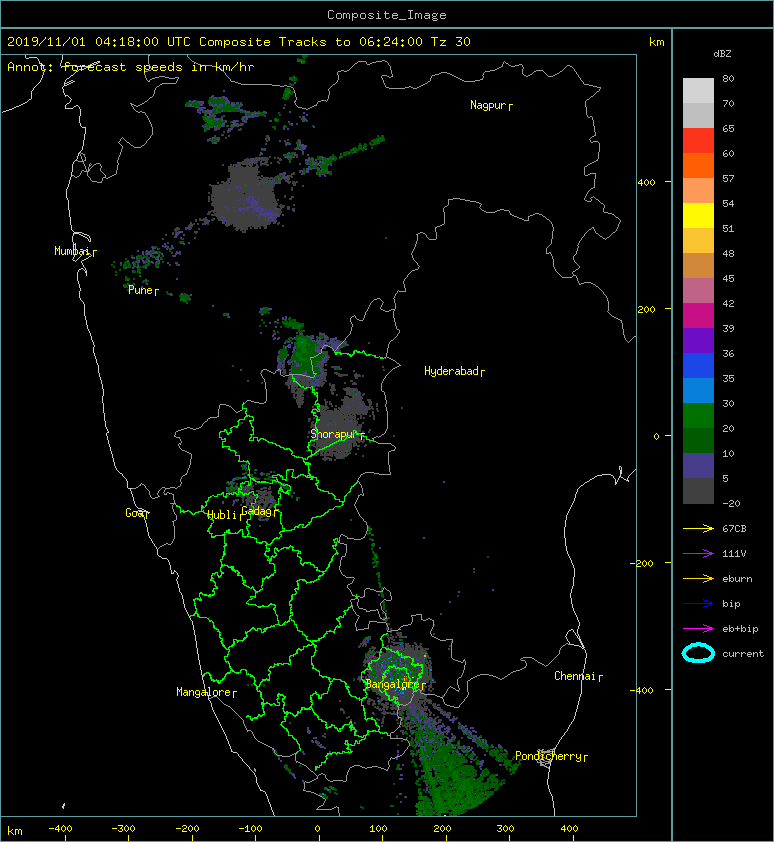Click the 'current' legend label text
Viewport: 774px width, 842px height.
point(743,654)
